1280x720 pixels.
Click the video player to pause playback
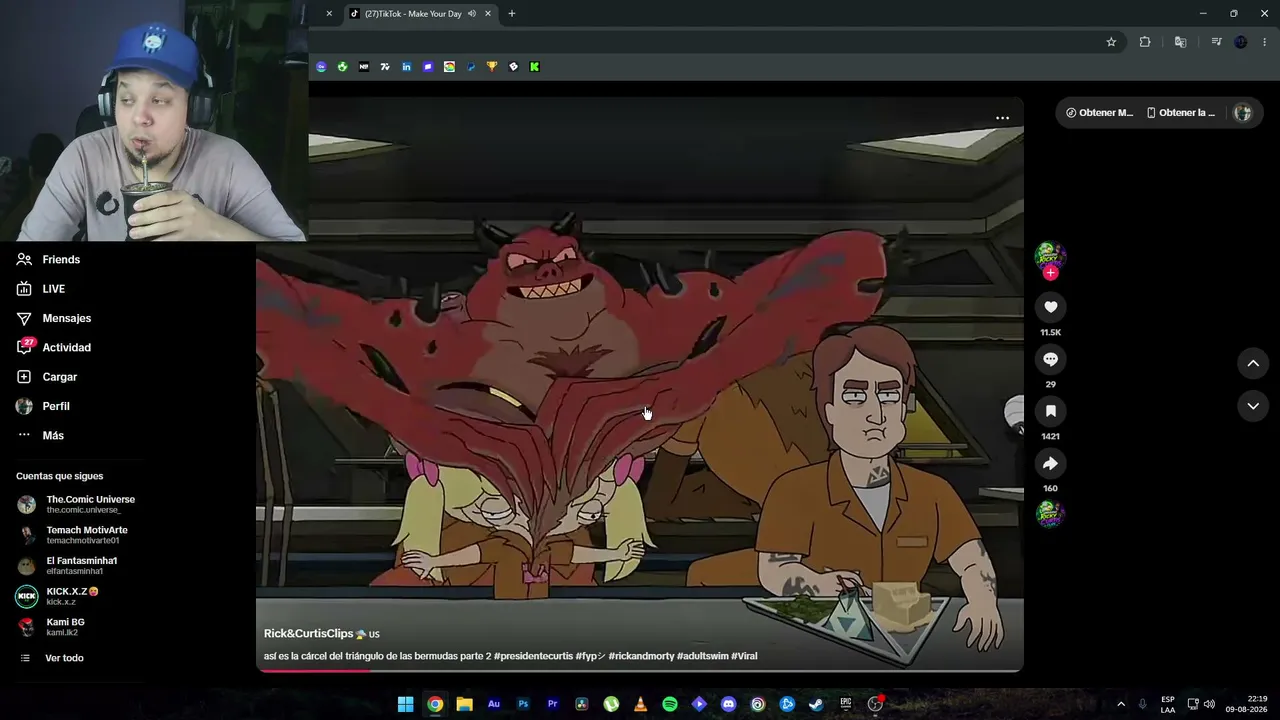click(640, 385)
